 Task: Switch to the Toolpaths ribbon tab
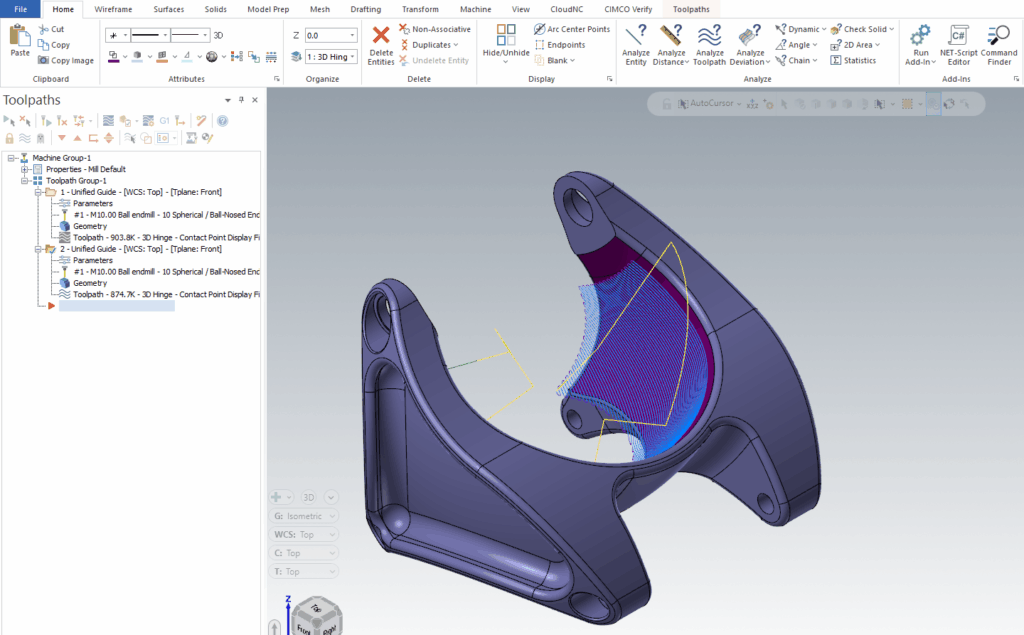pos(693,8)
